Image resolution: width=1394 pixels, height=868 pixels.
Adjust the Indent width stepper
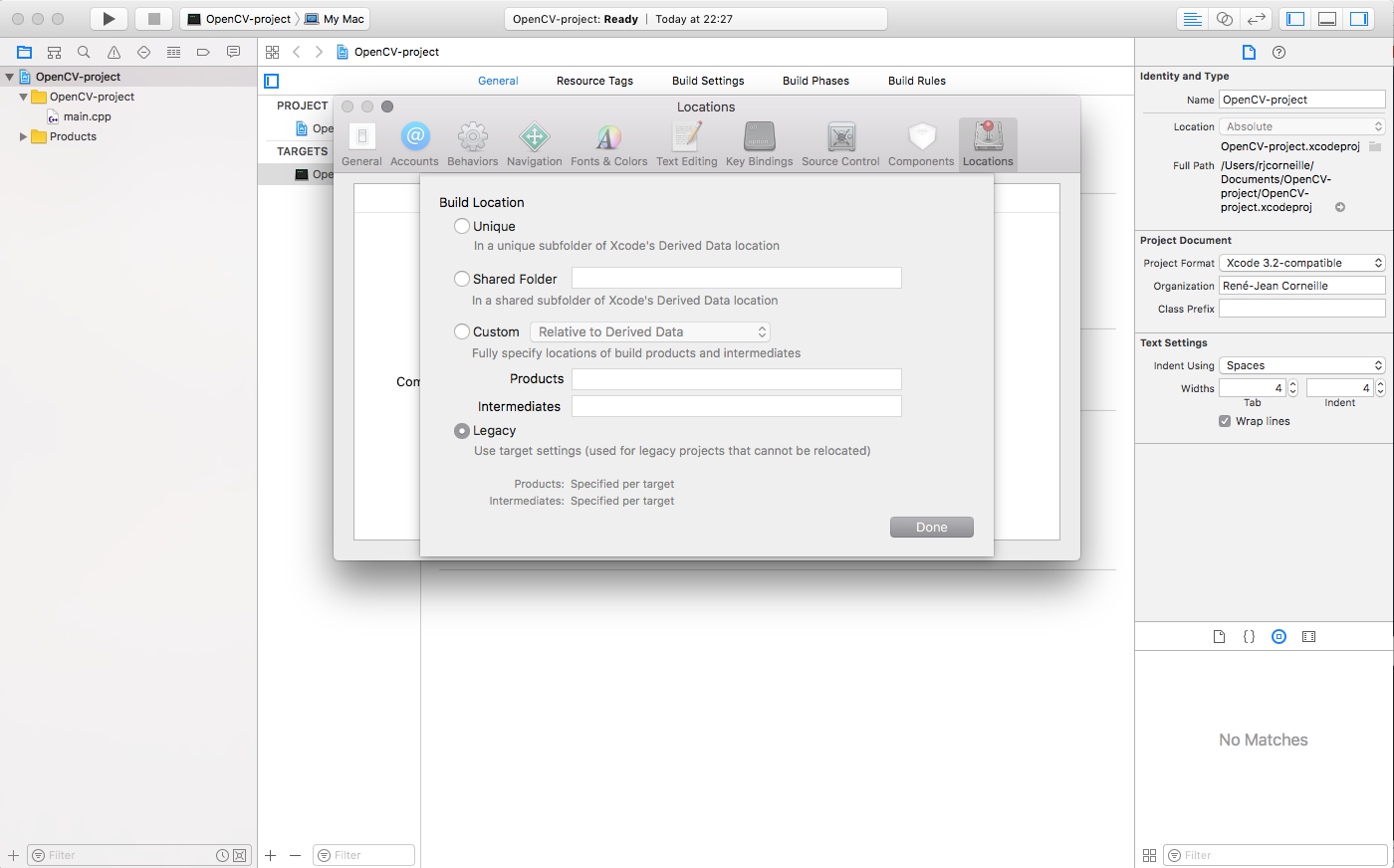(1380, 388)
